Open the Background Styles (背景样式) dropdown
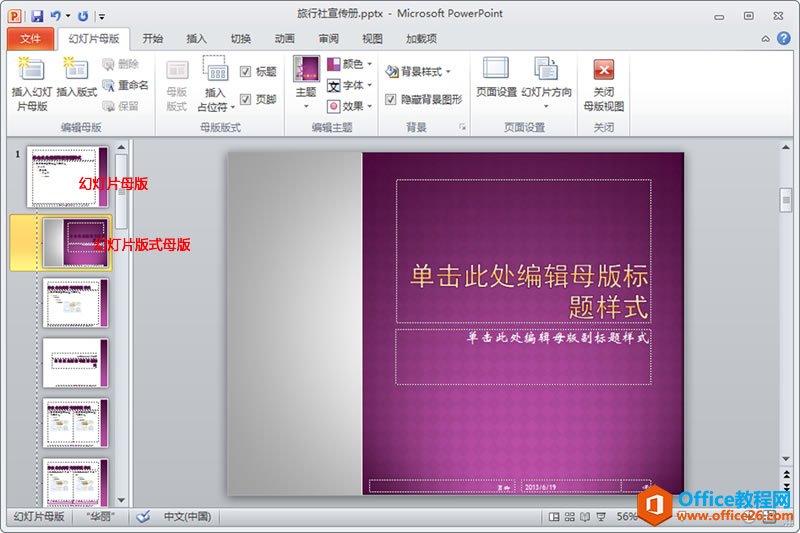The image size is (800, 533). point(419,71)
